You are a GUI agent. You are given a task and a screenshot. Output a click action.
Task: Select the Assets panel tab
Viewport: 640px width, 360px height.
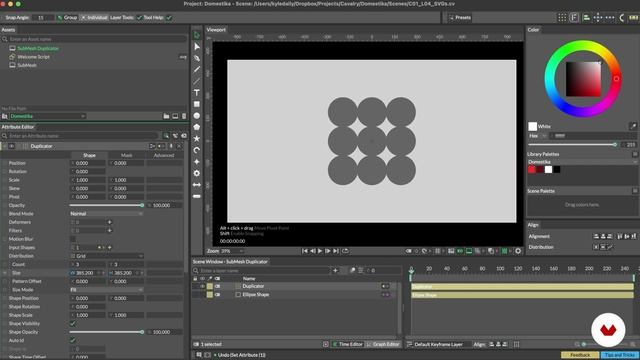pyautogui.click(x=8, y=30)
